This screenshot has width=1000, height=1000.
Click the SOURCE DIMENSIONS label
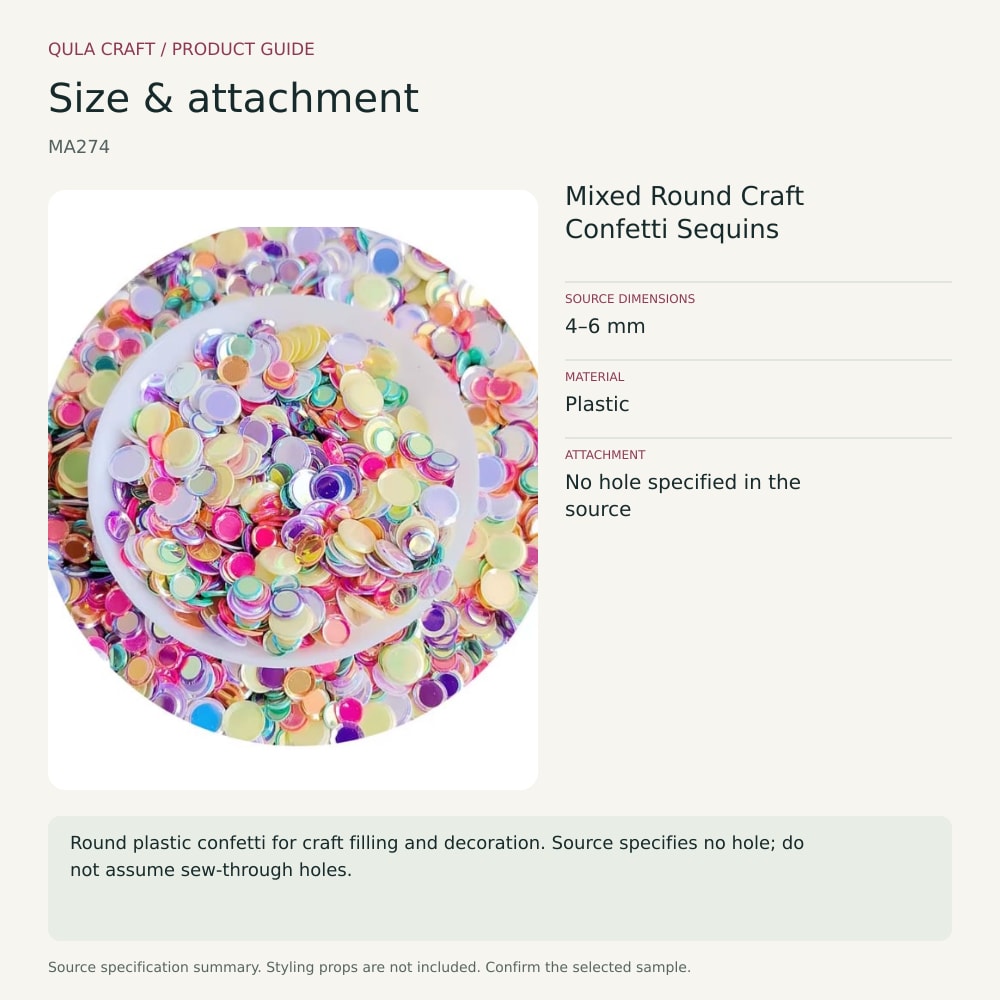click(x=630, y=298)
